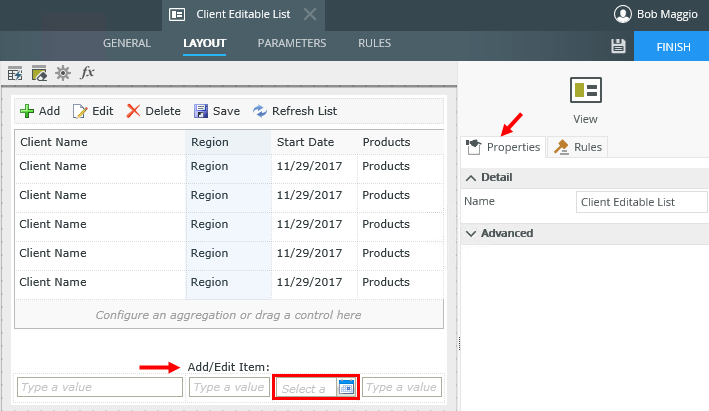Open the Rules tab in header
The height and width of the screenshot is (411, 709).
(374, 43)
